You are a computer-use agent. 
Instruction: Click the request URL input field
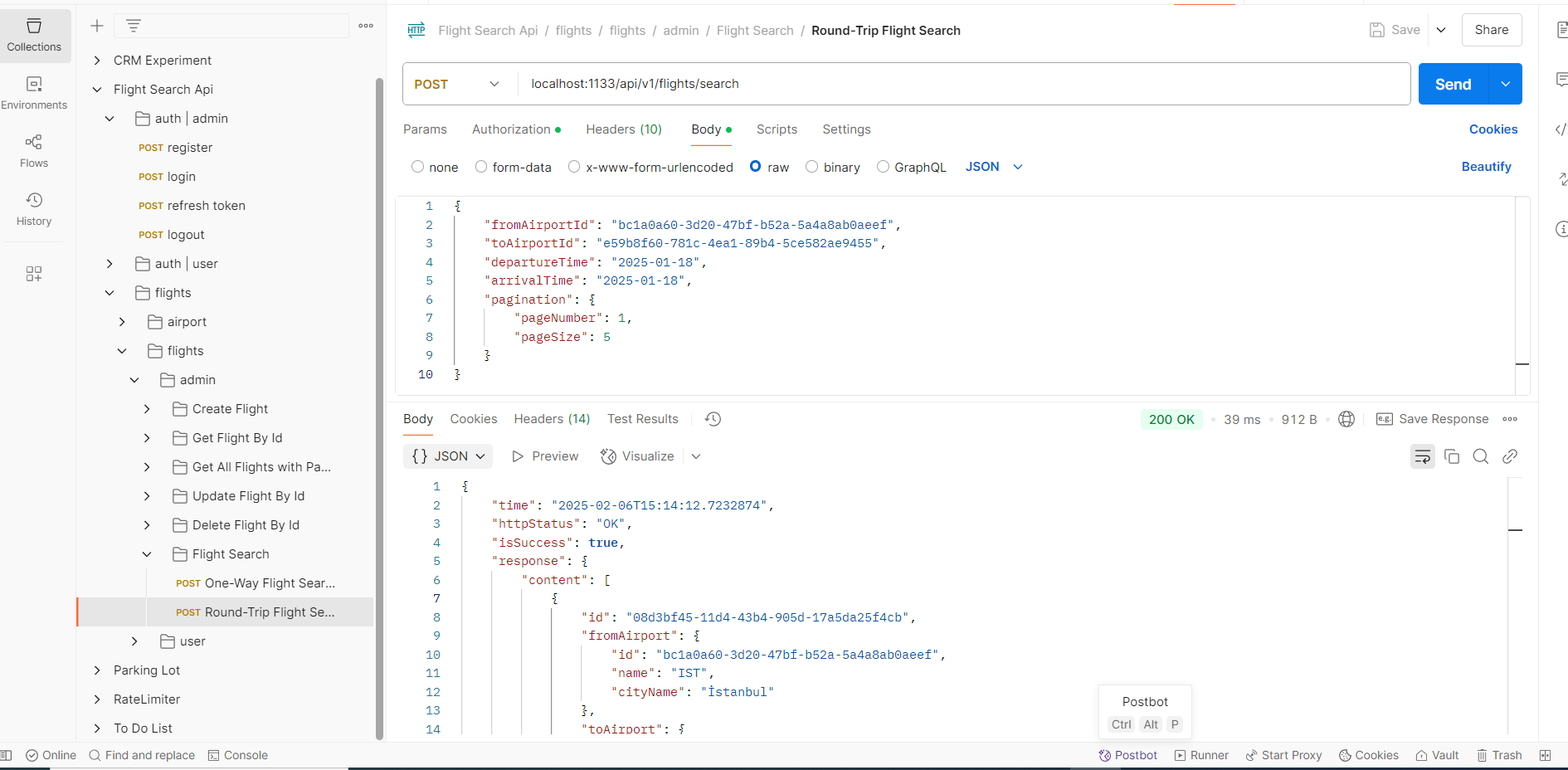coord(963,84)
